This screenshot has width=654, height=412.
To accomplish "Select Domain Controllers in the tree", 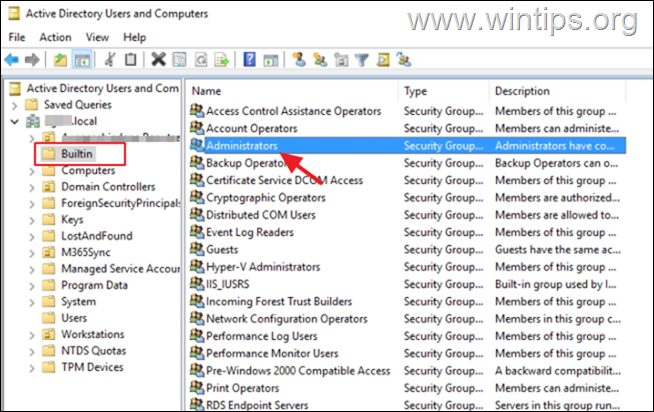I will tap(108, 186).
